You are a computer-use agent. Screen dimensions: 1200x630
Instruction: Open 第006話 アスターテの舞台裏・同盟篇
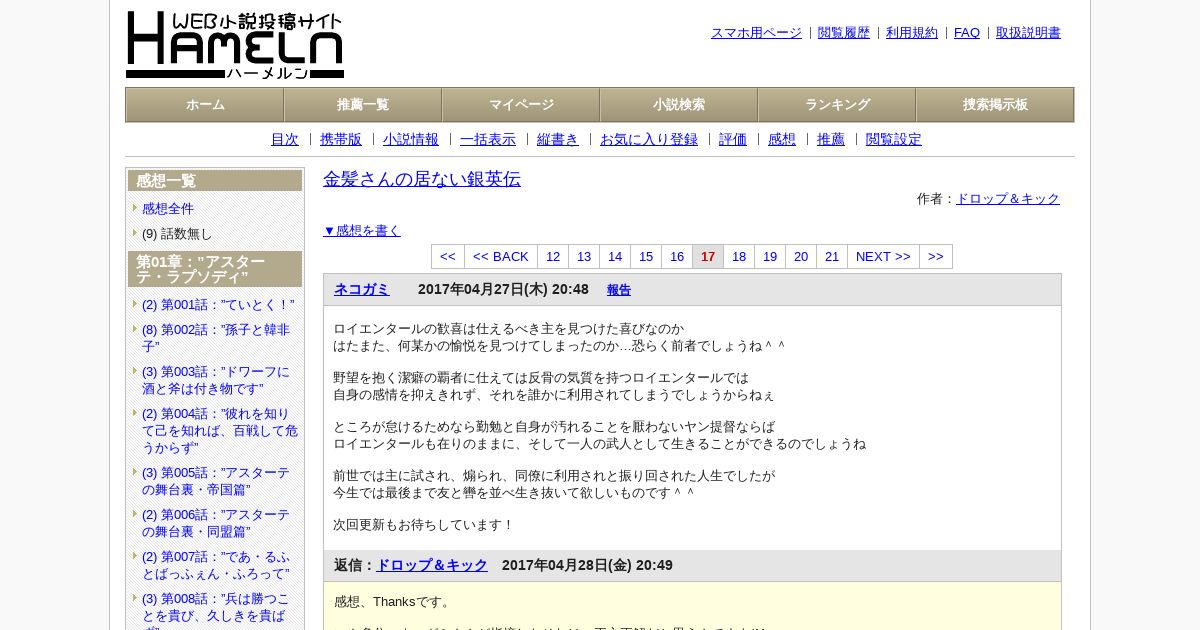tap(216, 523)
